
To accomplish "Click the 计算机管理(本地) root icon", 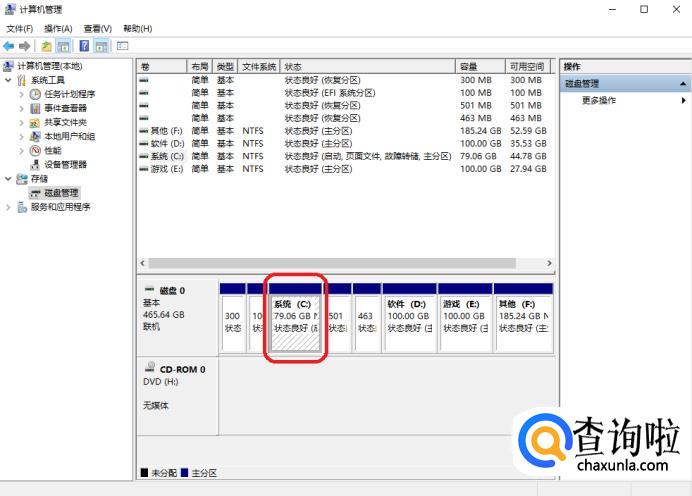I will [x=8, y=66].
